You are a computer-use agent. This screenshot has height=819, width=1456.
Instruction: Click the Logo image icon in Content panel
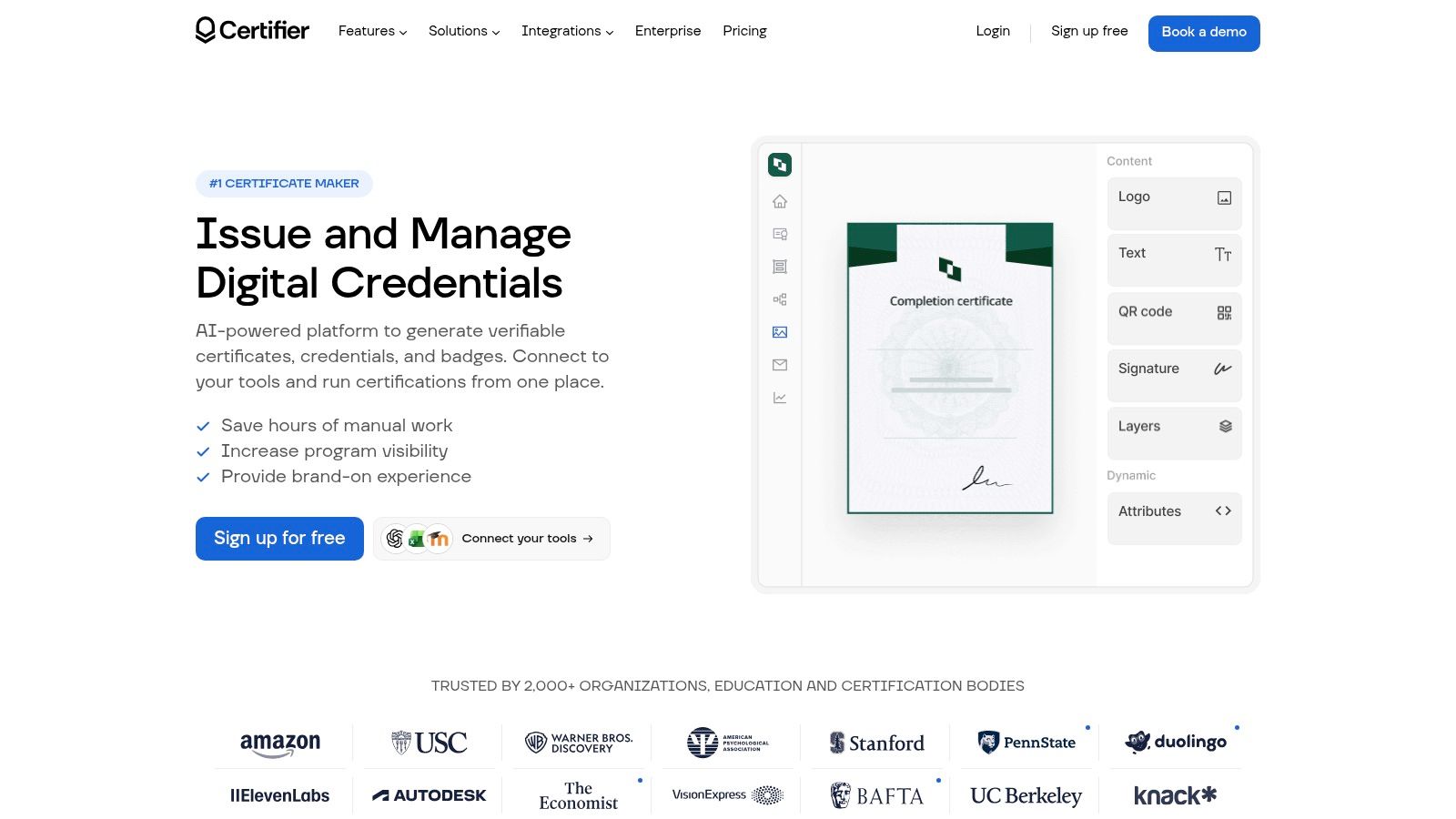click(x=1224, y=197)
